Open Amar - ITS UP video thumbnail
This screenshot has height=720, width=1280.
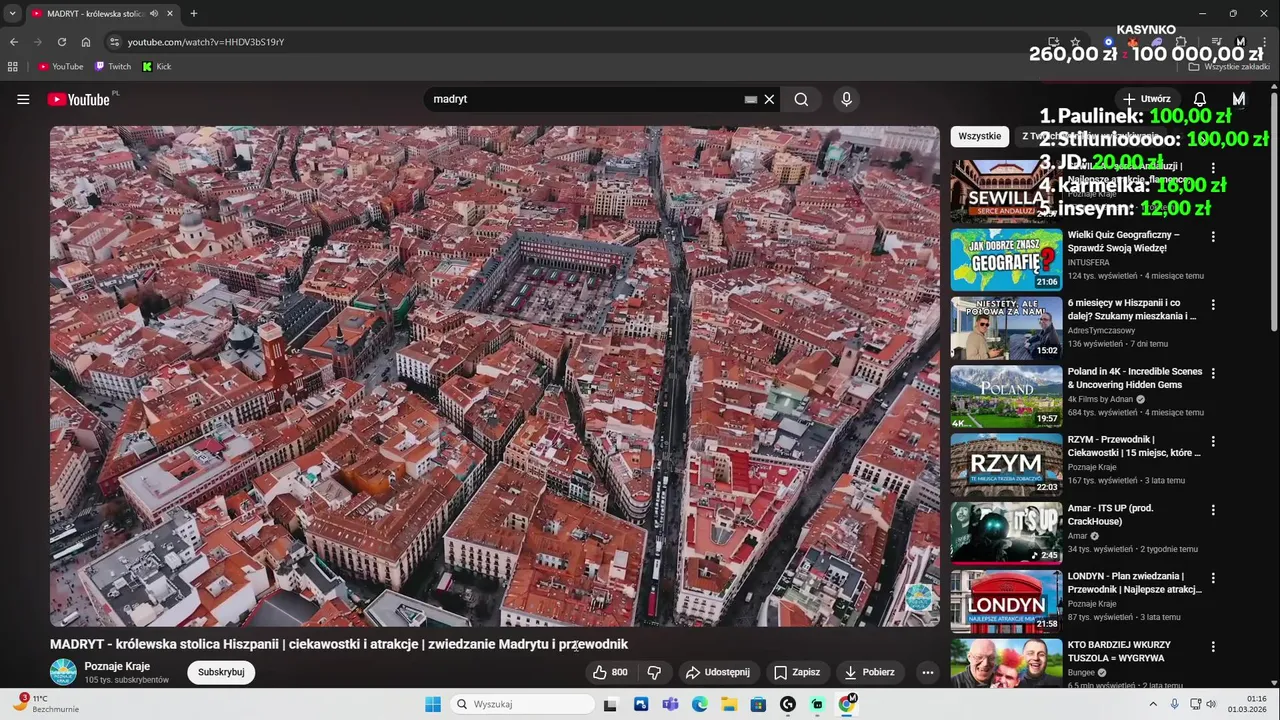pos(1006,533)
